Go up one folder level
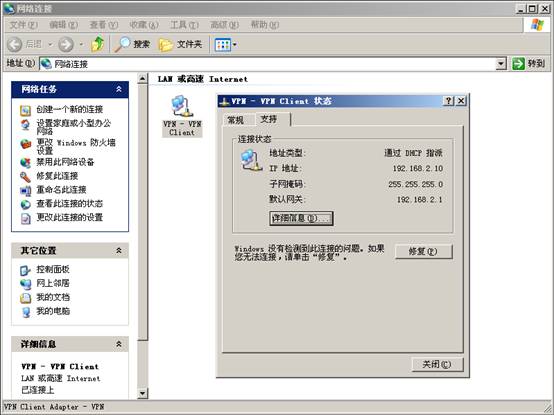Viewport: 554px width, 415px height. (x=98, y=44)
